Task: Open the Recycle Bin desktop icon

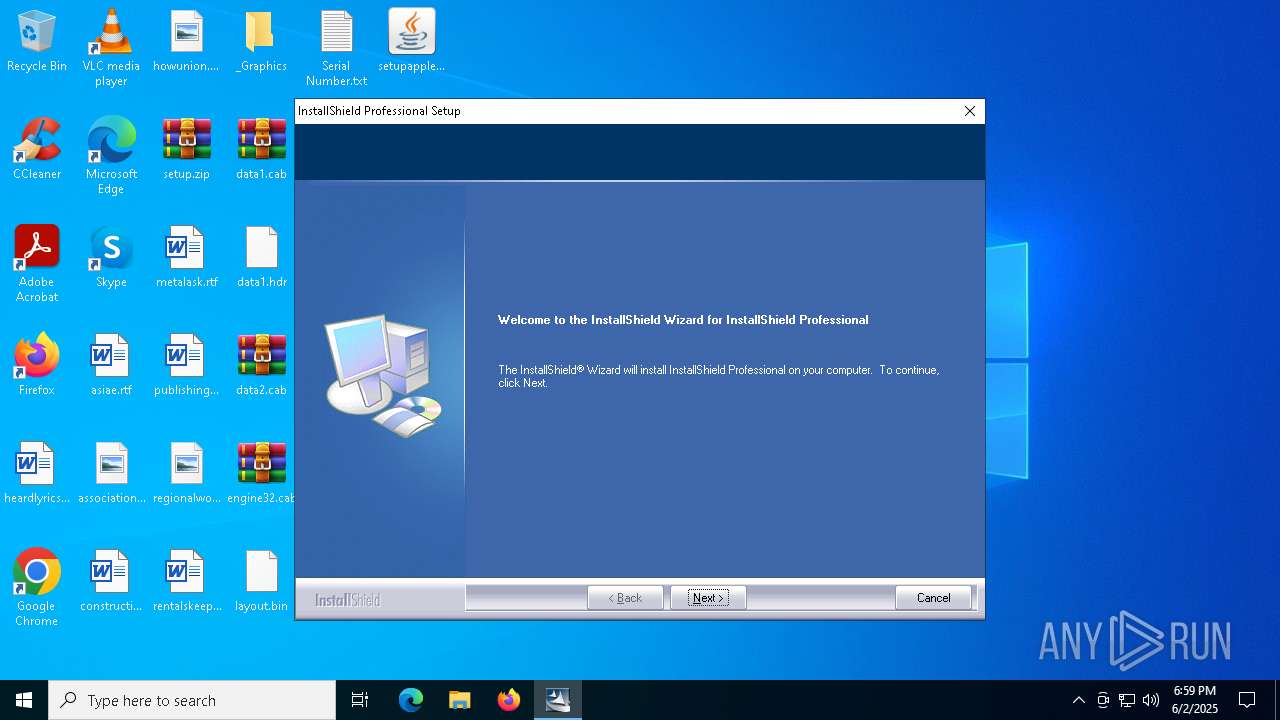Action: (37, 42)
